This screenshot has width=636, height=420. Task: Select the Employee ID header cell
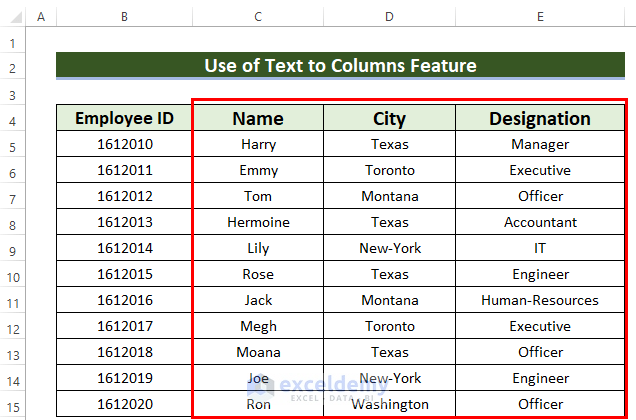point(124,118)
